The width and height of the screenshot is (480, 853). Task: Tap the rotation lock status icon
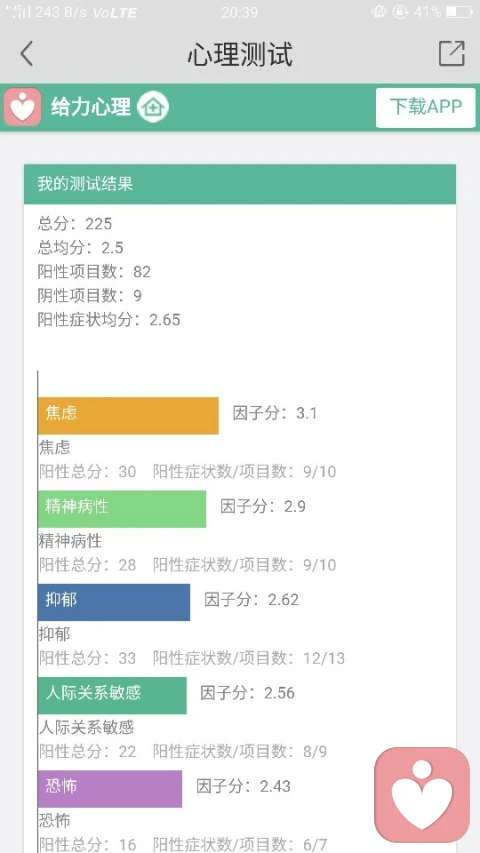tap(402, 12)
